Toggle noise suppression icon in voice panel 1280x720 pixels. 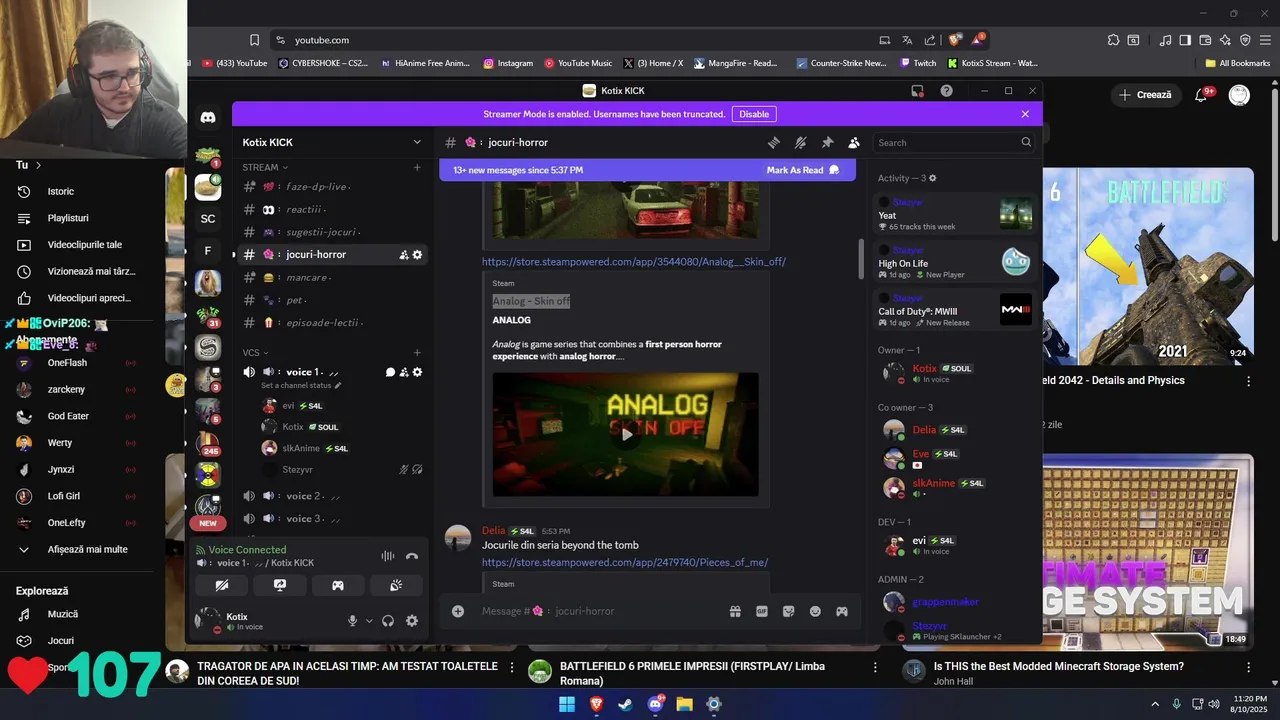388,556
